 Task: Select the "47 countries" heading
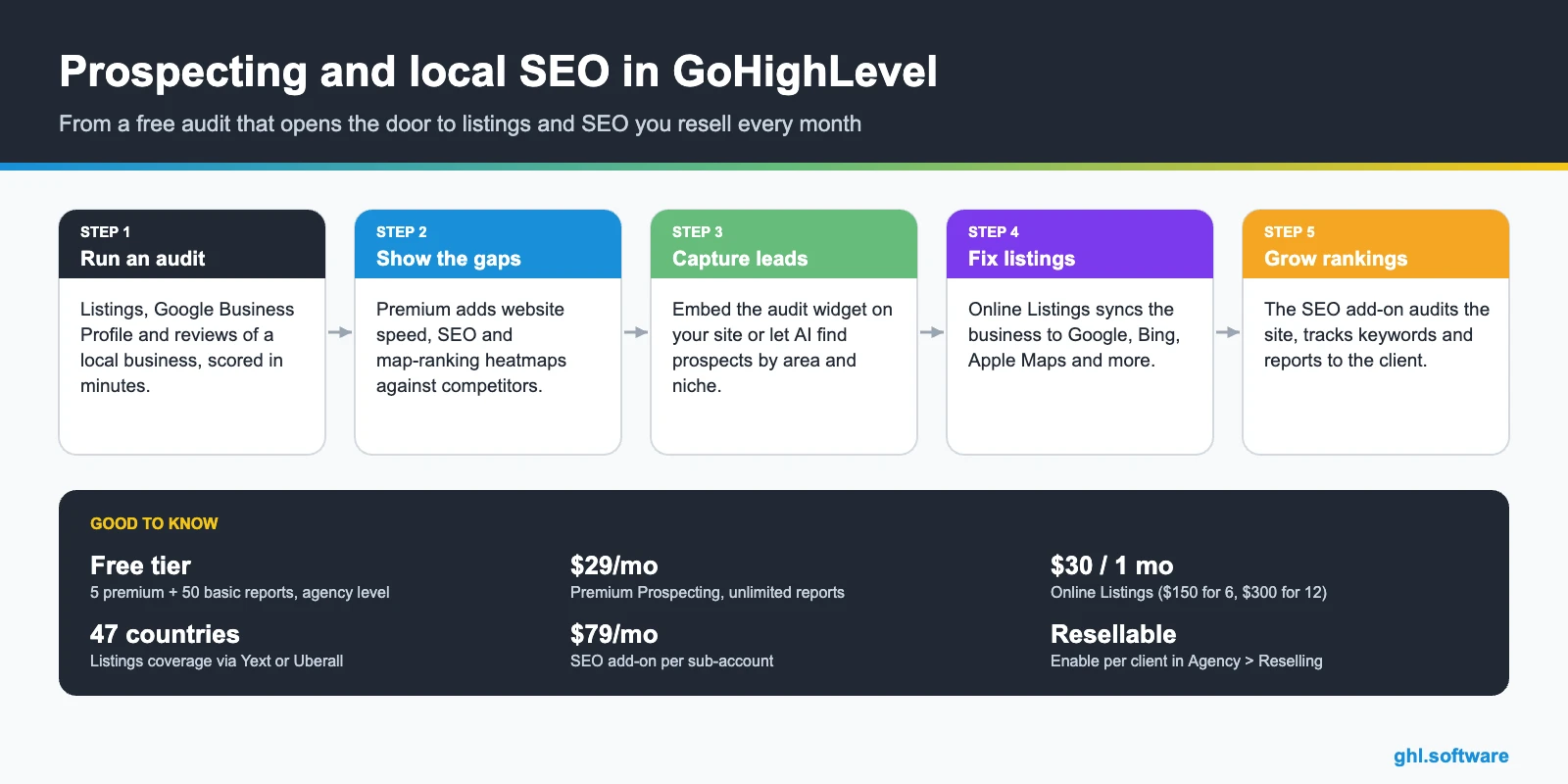tap(165, 634)
